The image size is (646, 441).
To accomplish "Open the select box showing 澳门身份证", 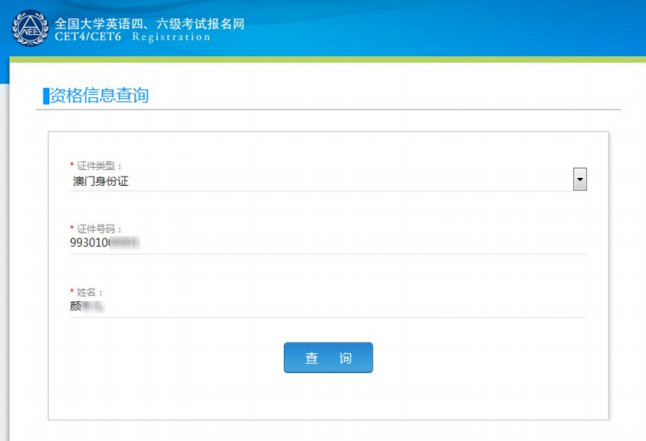I will (320, 180).
